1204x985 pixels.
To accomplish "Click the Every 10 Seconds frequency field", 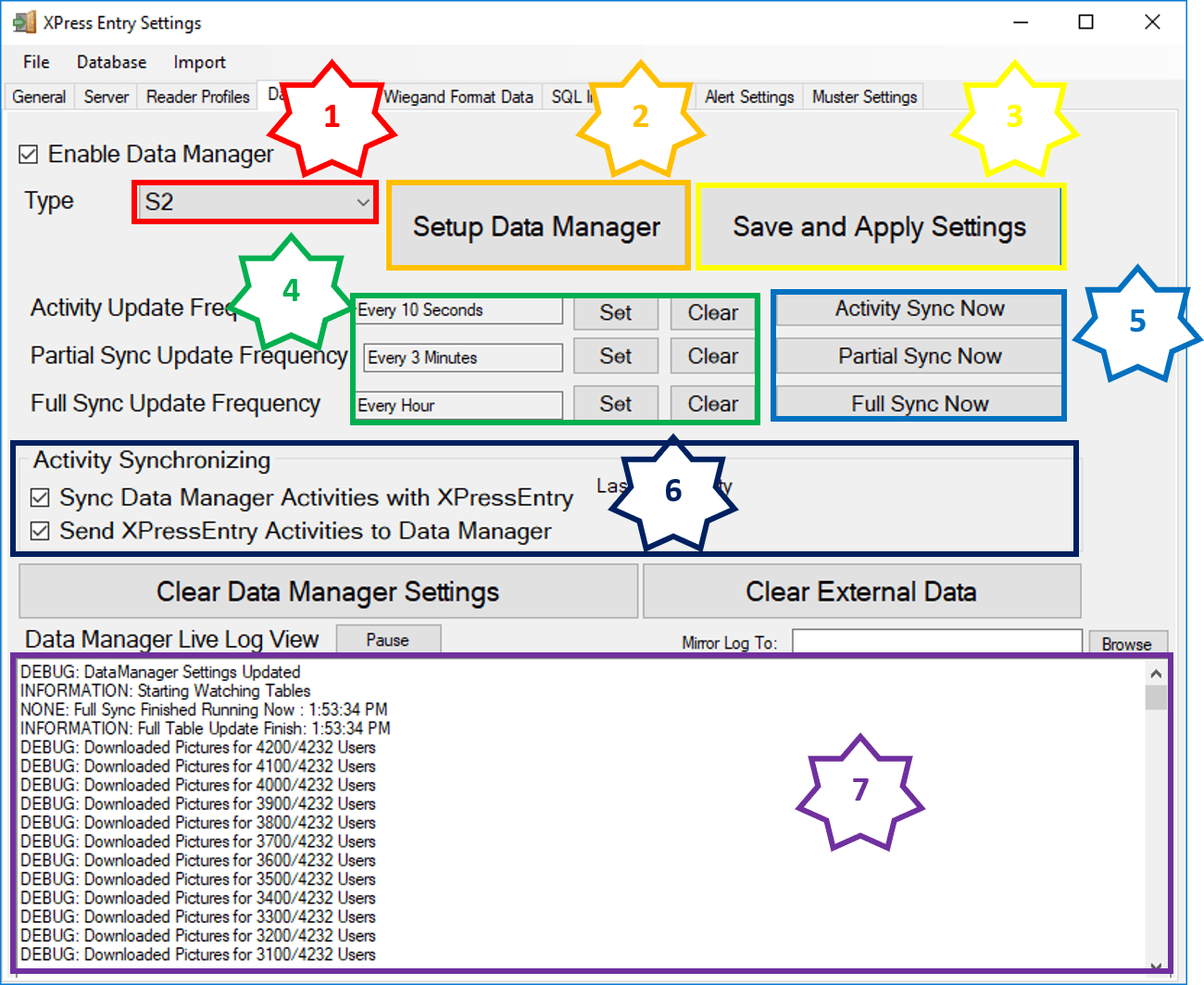I will [459, 310].
